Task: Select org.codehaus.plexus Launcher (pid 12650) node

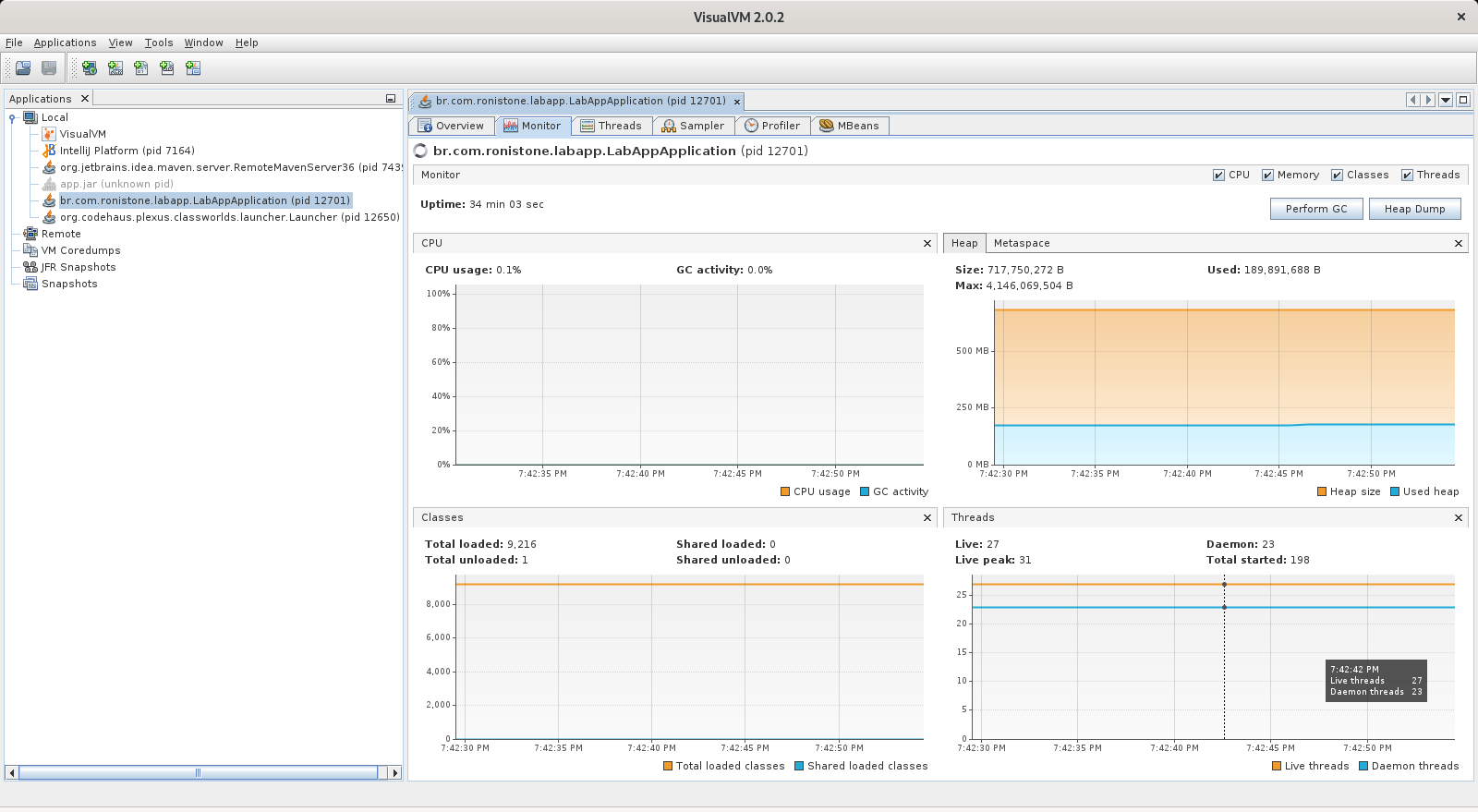Action: [229, 217]
